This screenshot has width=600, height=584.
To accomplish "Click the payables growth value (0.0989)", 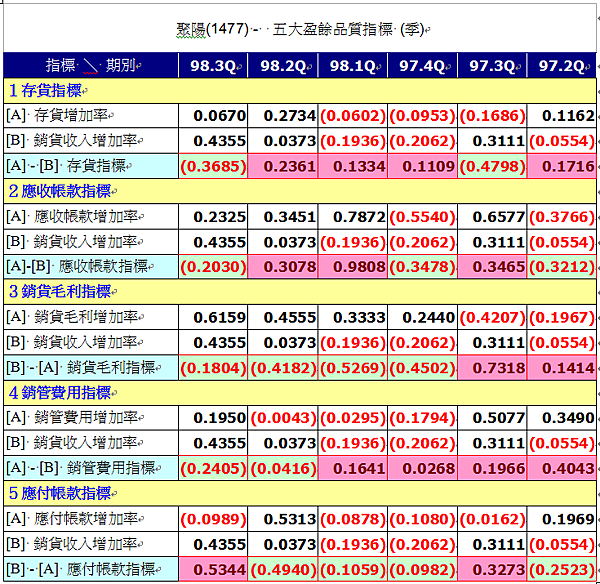I will coord(213,519).
